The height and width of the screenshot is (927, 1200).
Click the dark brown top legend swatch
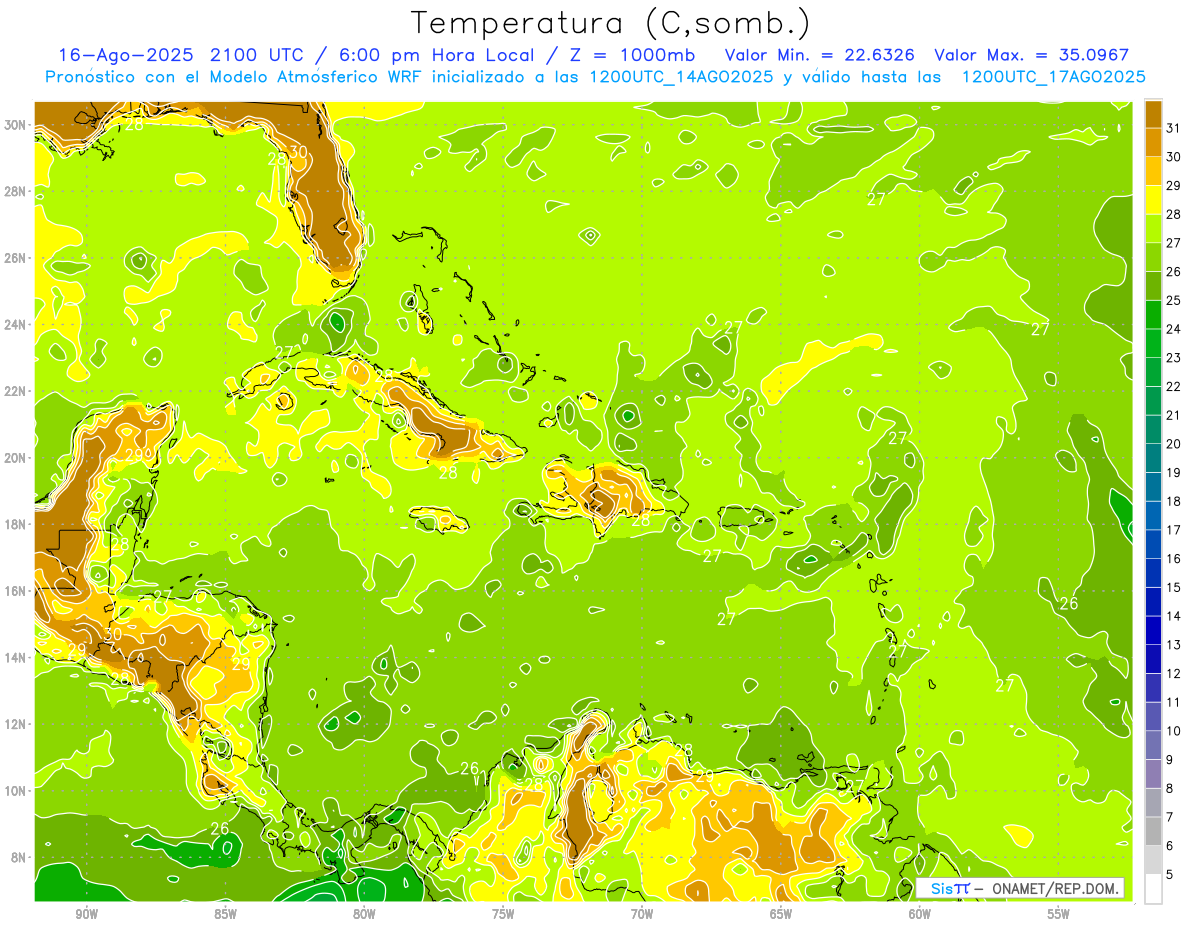pyautogui.click(x=1153, y=113)
